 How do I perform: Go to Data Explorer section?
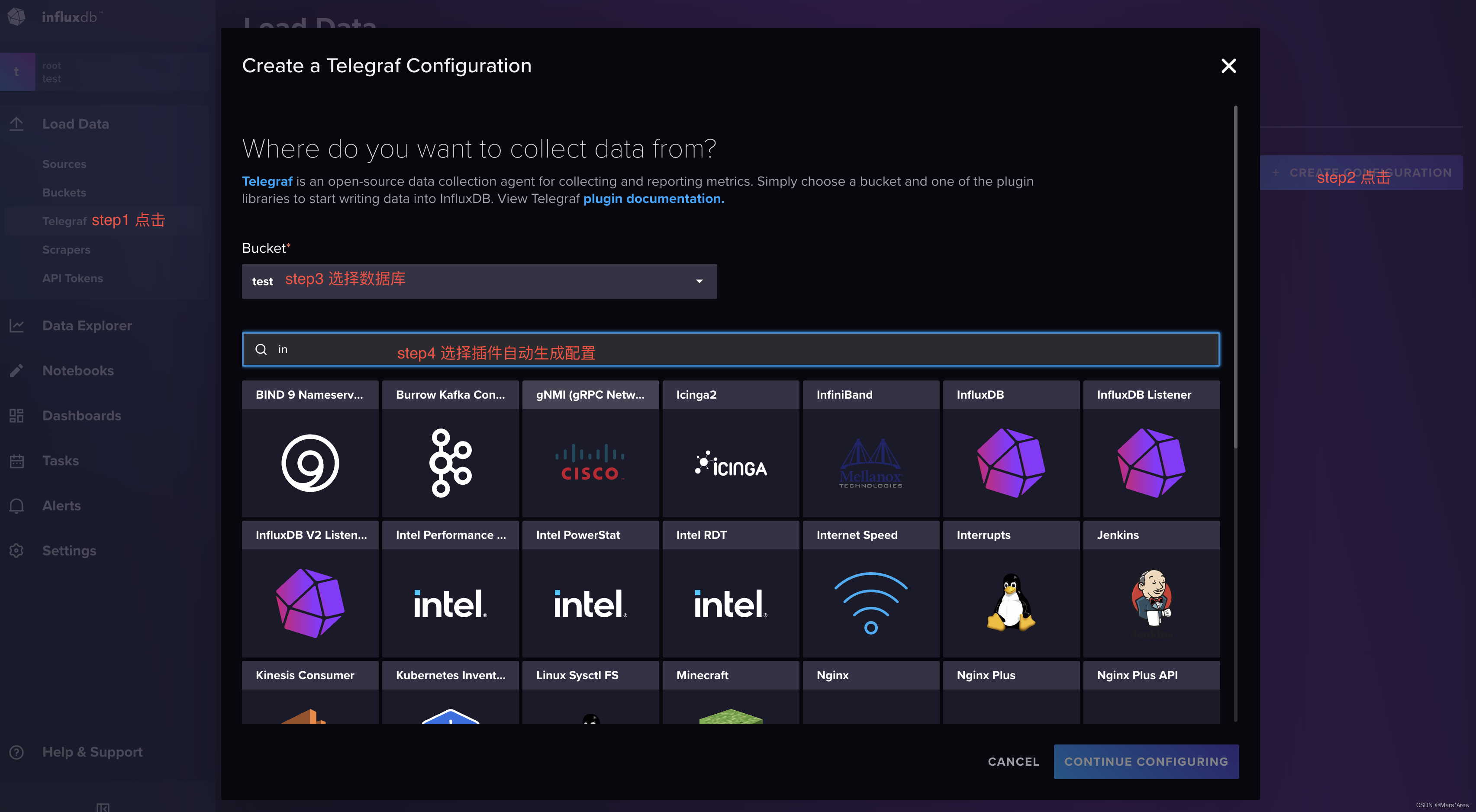click(87, 325)
